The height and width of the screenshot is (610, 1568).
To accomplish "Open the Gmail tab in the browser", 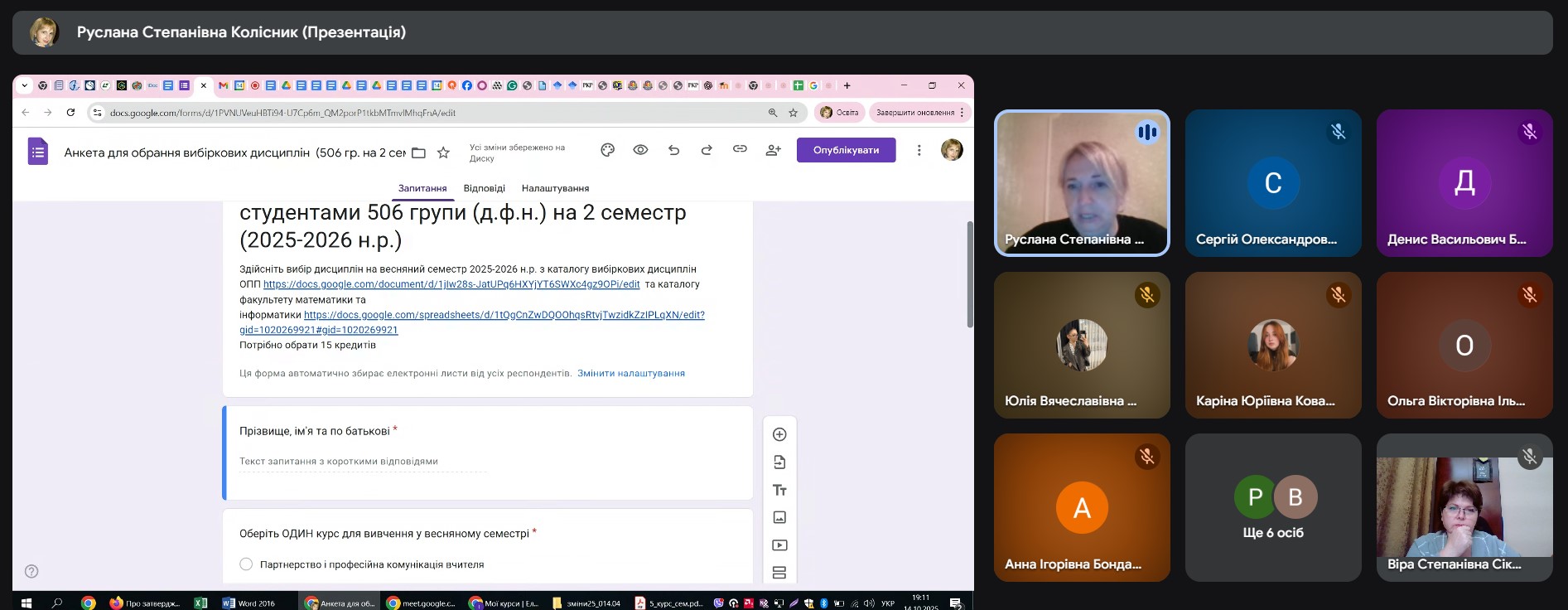I will pyautogui.click(x=223, y=85).
